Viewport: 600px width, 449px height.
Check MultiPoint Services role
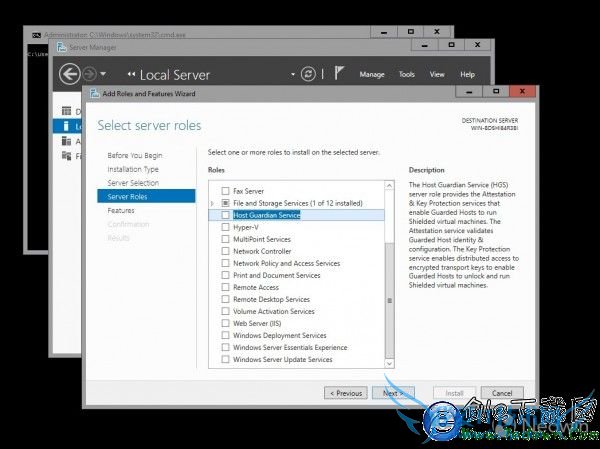[225, 239]
